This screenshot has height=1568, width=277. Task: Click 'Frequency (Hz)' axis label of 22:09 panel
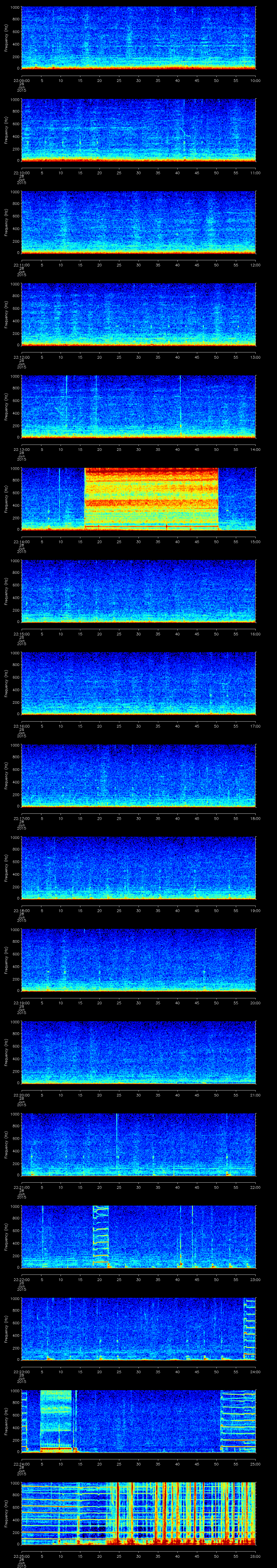(x=6, y=38)
